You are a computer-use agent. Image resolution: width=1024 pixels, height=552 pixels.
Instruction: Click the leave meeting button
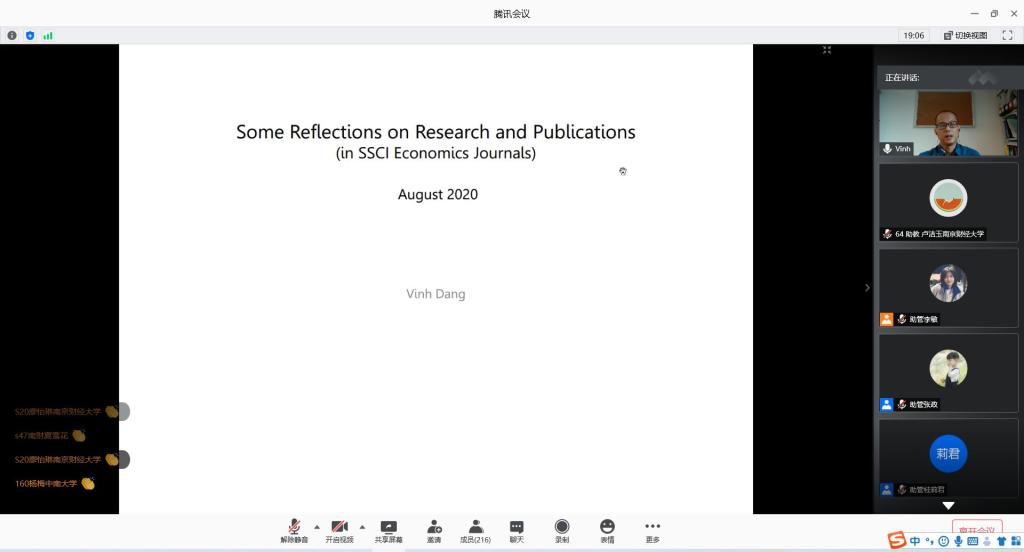(x=976, y=529)
